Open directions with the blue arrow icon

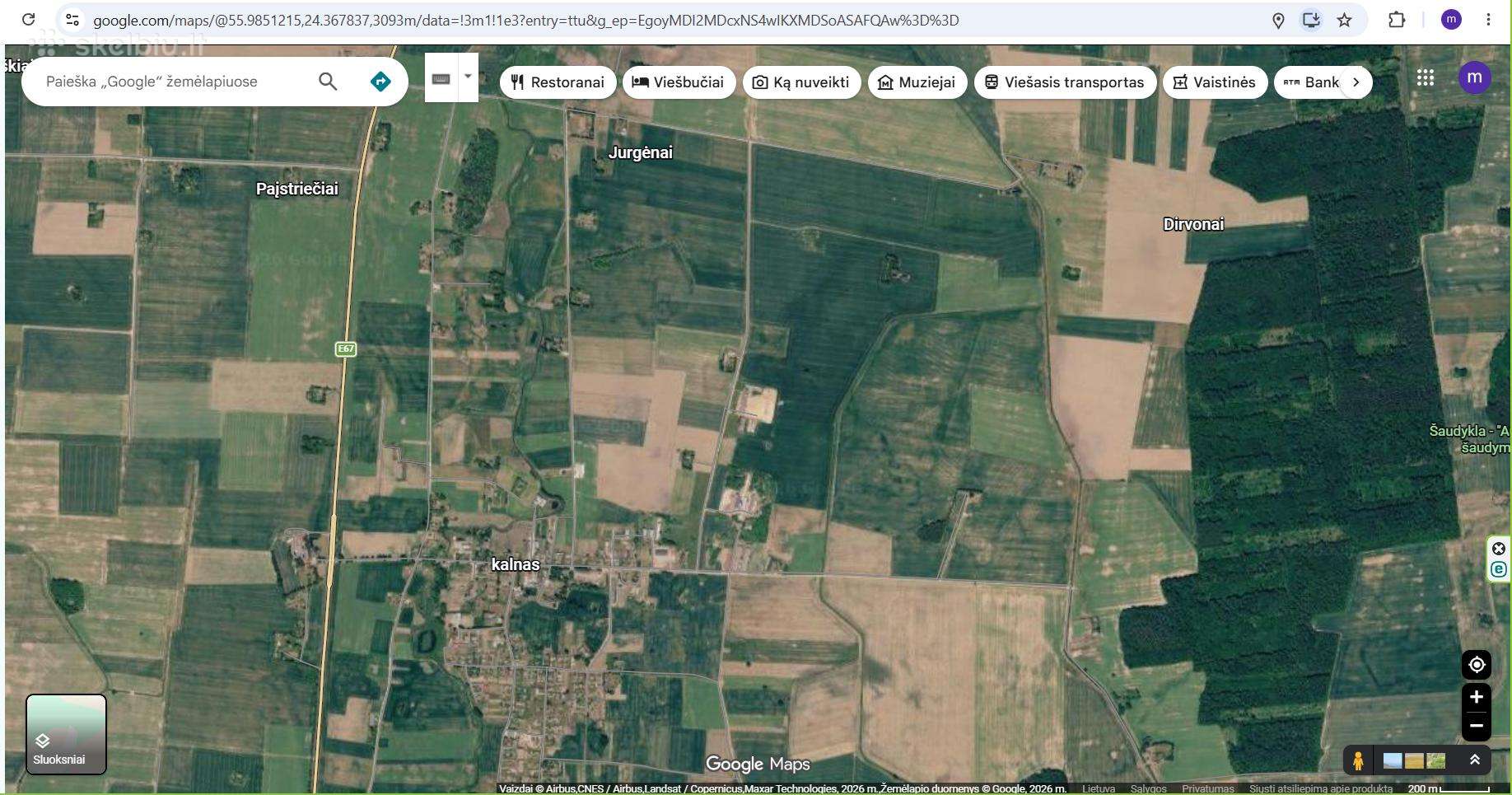point(380,82)
